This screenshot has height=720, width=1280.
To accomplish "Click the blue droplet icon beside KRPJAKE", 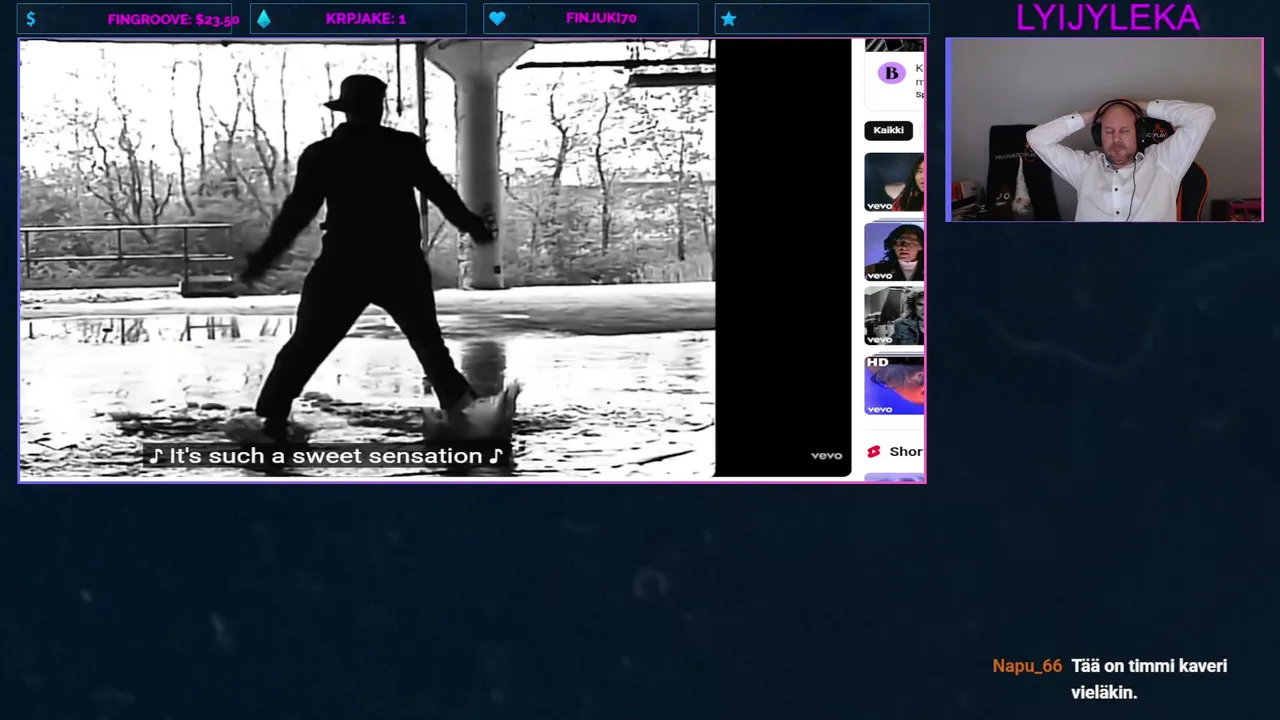I will (263, 19).
